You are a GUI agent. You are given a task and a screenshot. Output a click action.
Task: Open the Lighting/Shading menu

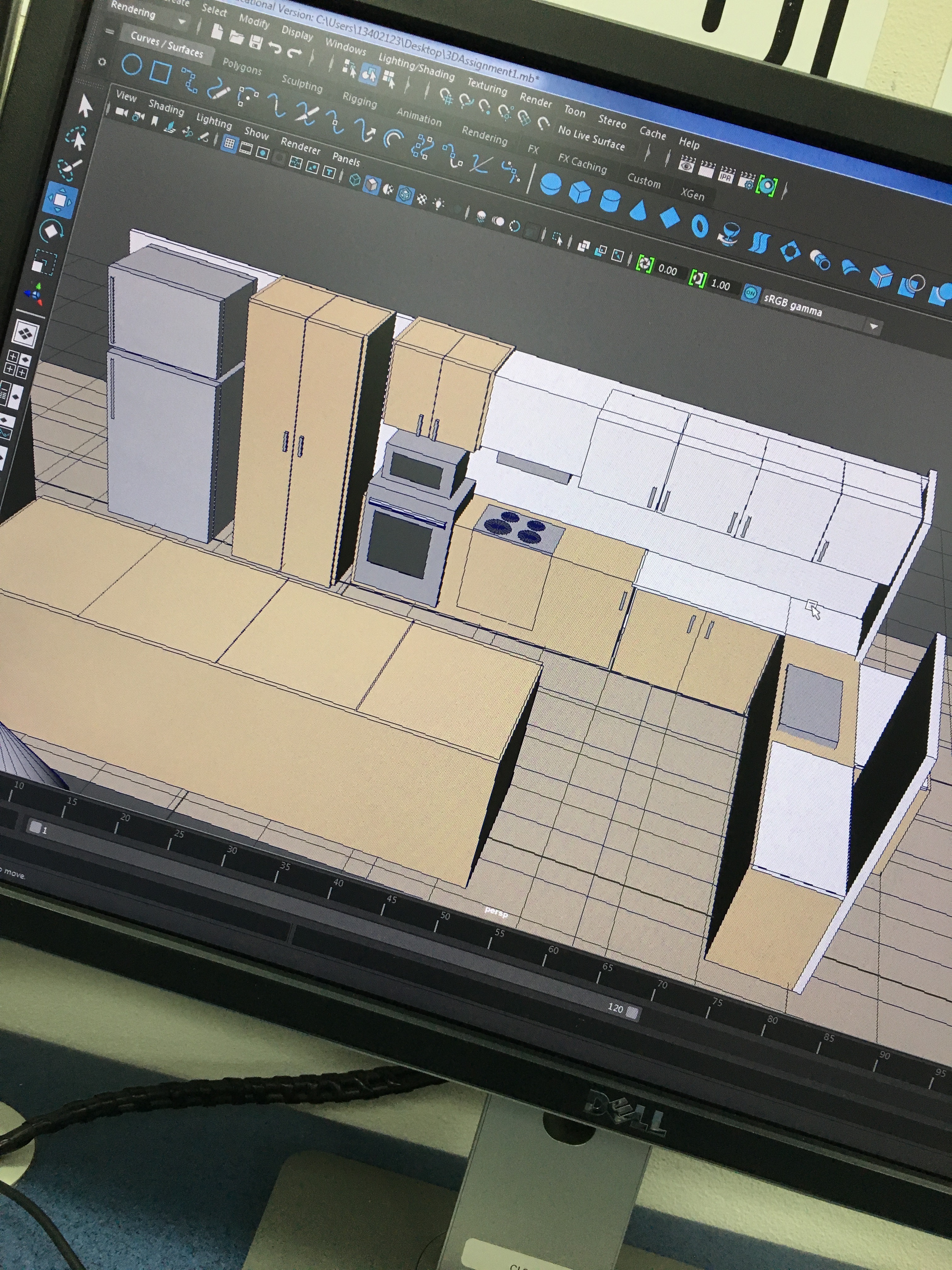416,67
